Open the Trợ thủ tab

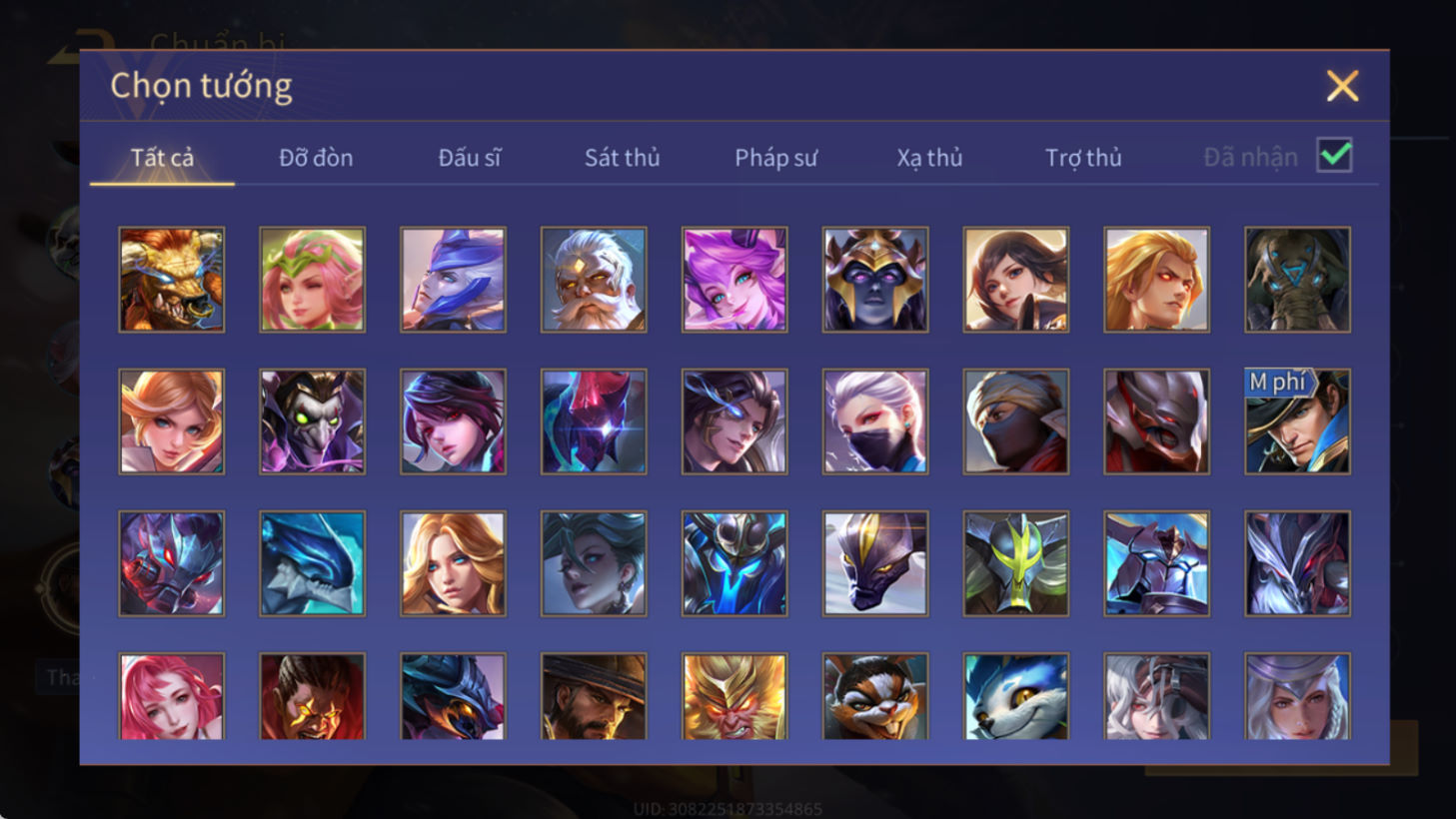tap(1083, 158)
